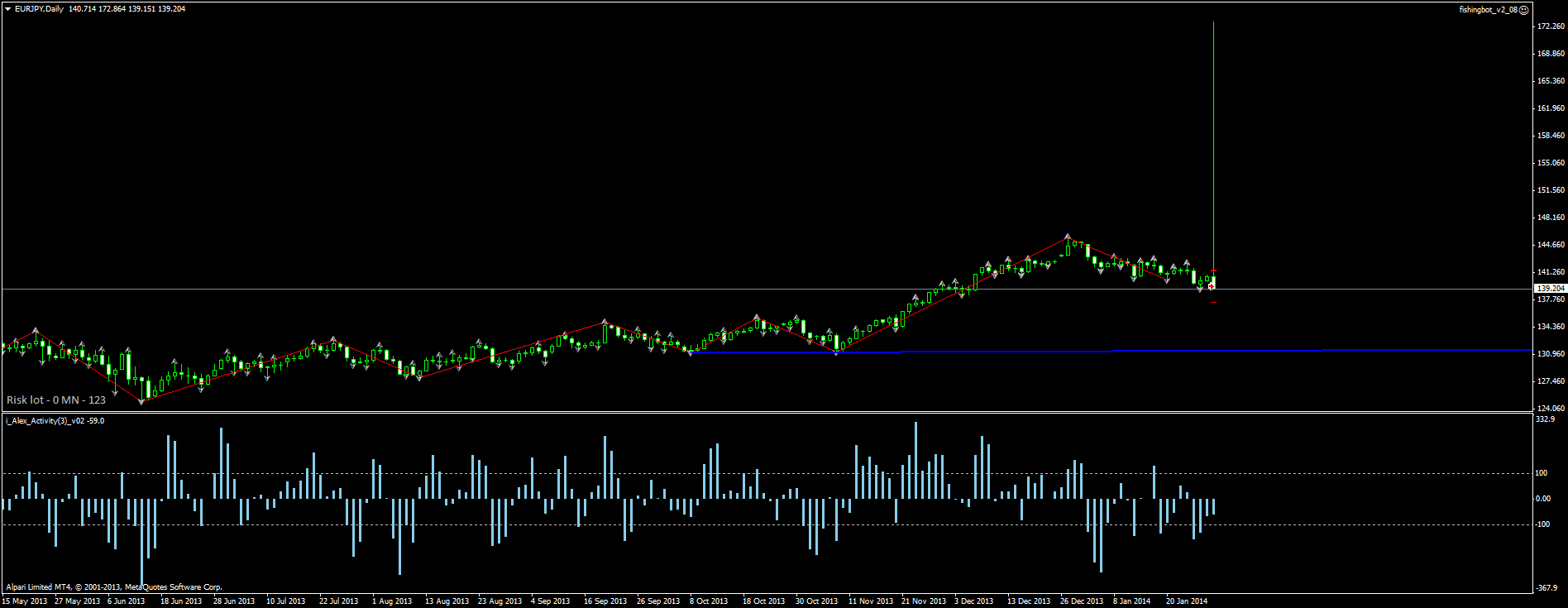Click the 22 Jul 2013 date label
The image size is (1568, 608).
[x=339, y=601]
